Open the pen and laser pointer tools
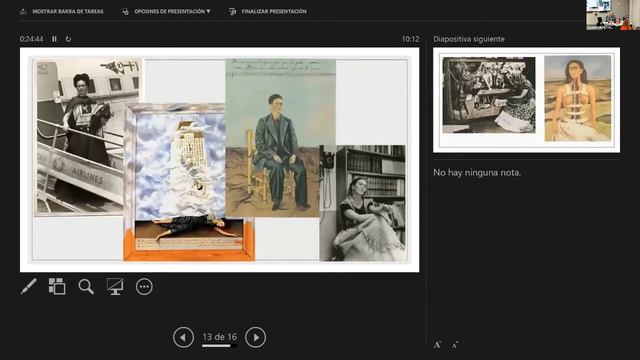This screenshot has width=640, height=360. pyautogui.click(x=29, y=287)
